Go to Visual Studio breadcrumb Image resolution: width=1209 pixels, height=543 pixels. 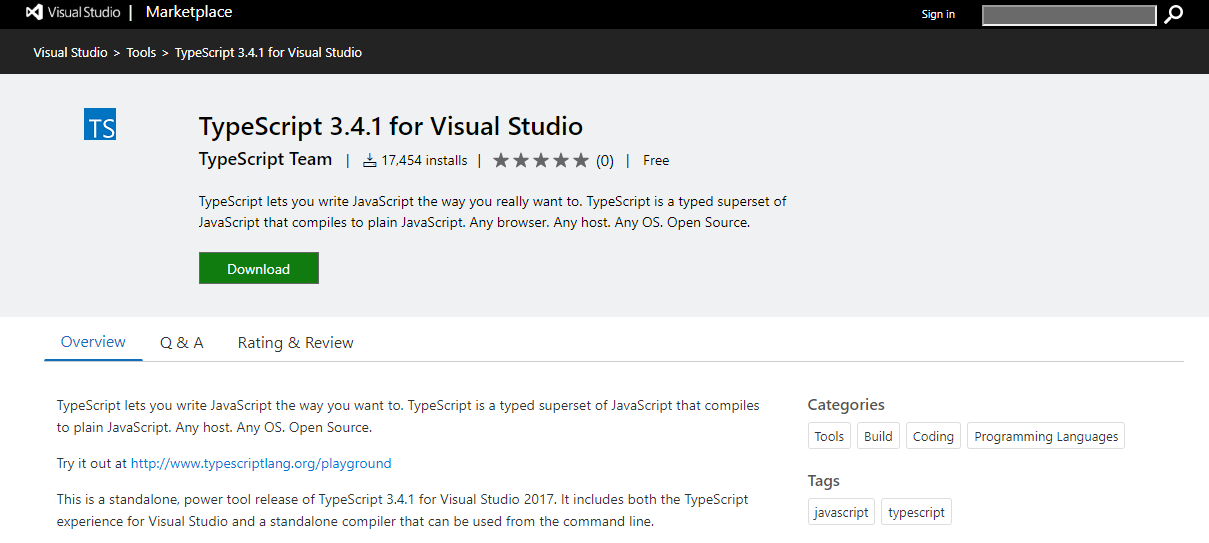tap(70, 52)
